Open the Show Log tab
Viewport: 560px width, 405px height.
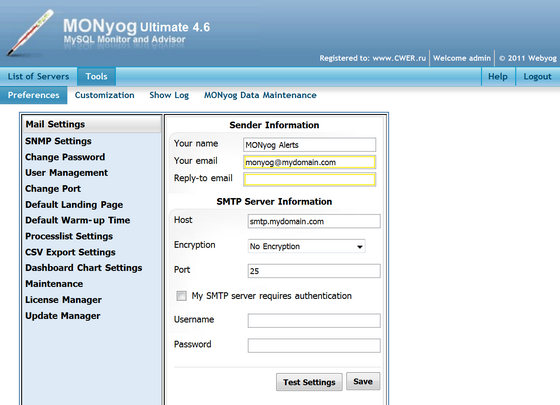click(x=169, y=95)
